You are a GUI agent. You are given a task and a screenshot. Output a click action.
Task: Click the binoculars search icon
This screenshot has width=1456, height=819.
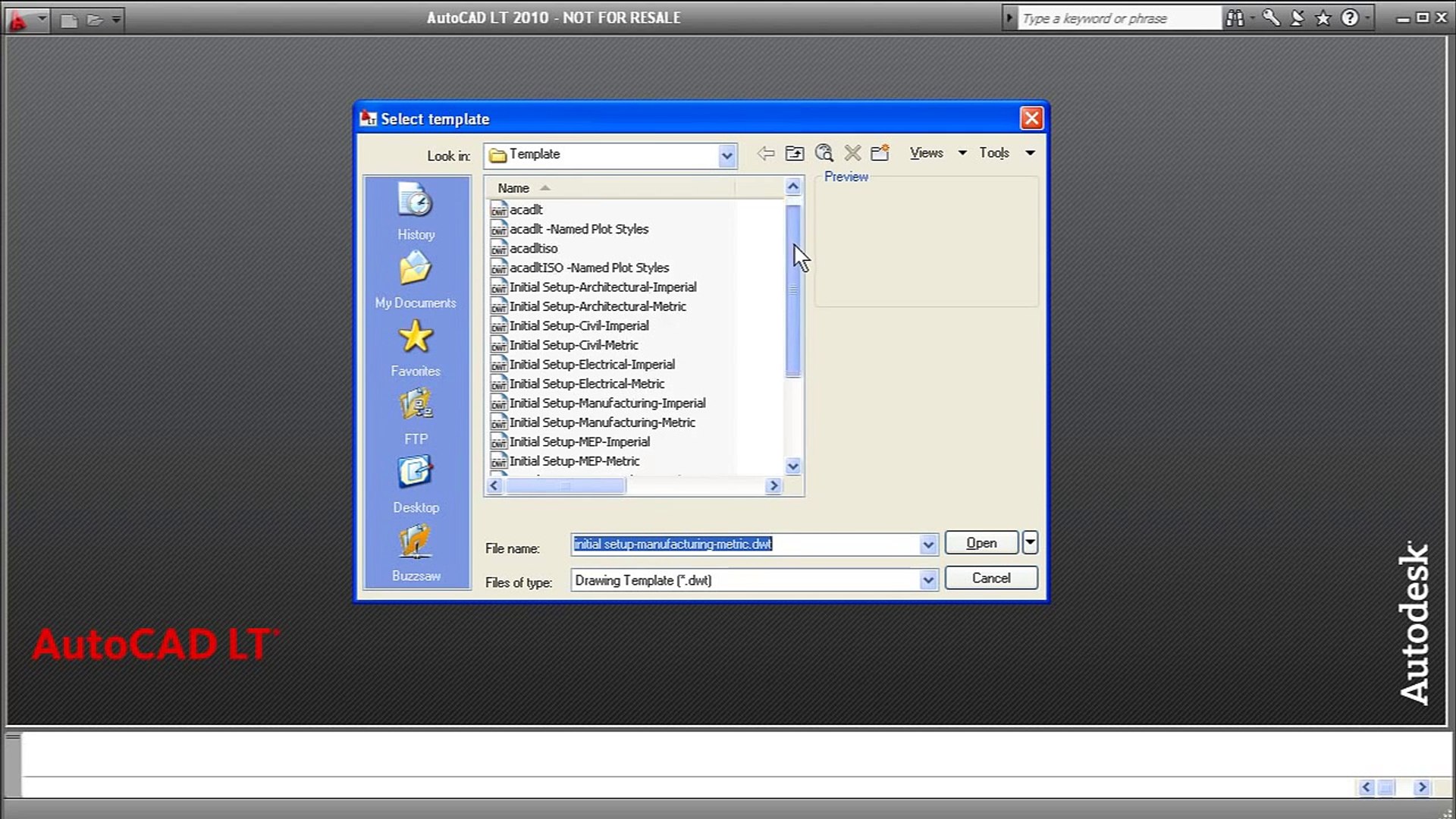pyautogui.click(x=1235, y=18)
